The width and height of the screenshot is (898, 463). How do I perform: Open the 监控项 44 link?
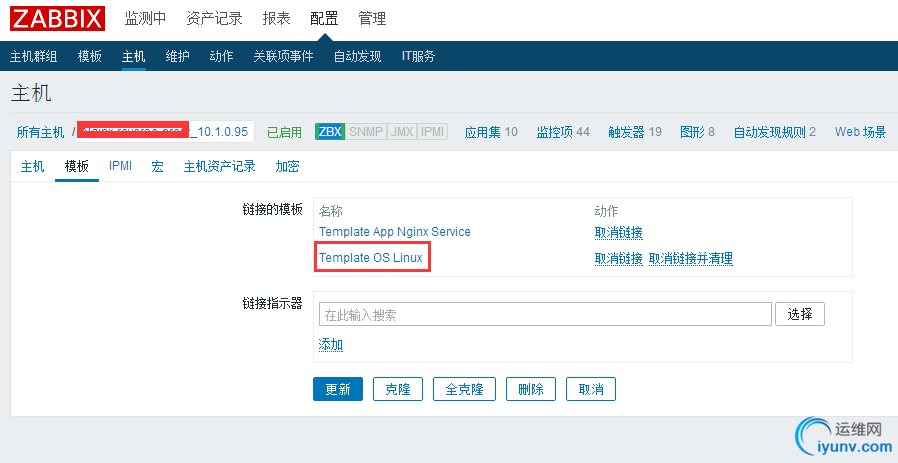point(563,132)
